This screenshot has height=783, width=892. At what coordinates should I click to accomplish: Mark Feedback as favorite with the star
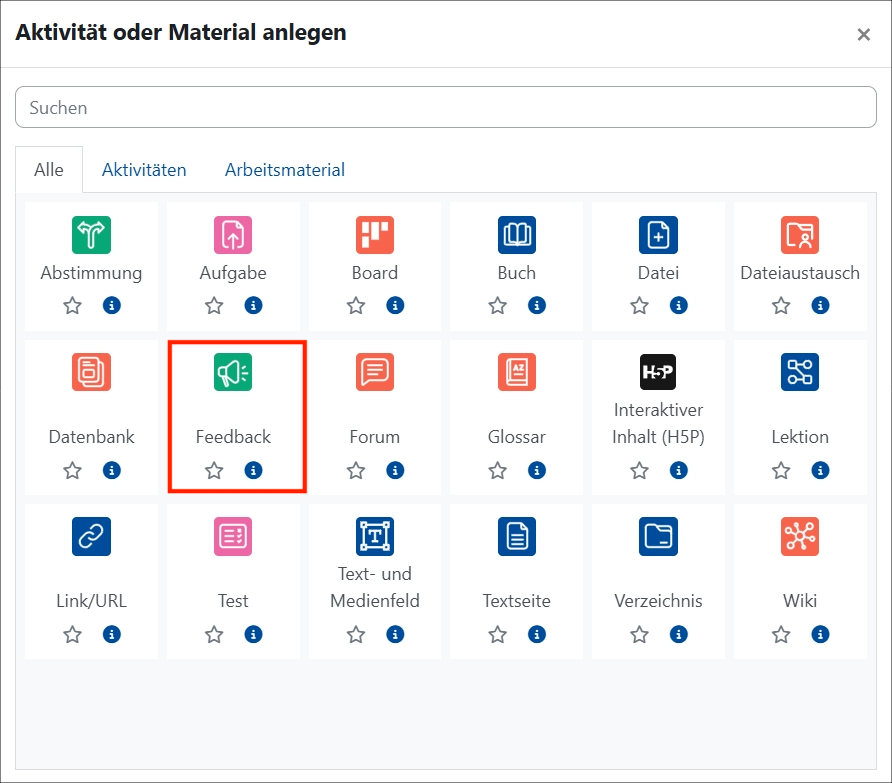(x=213, y=470)
